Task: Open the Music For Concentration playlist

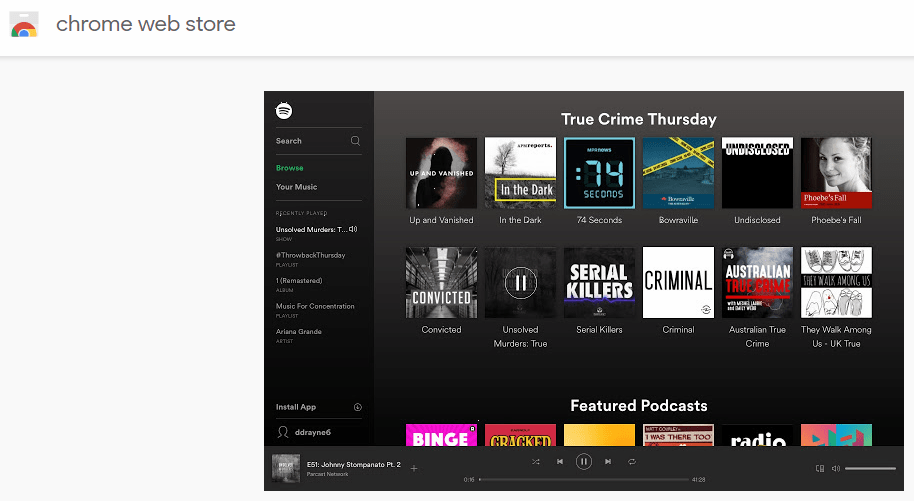Action: (315, 306)
